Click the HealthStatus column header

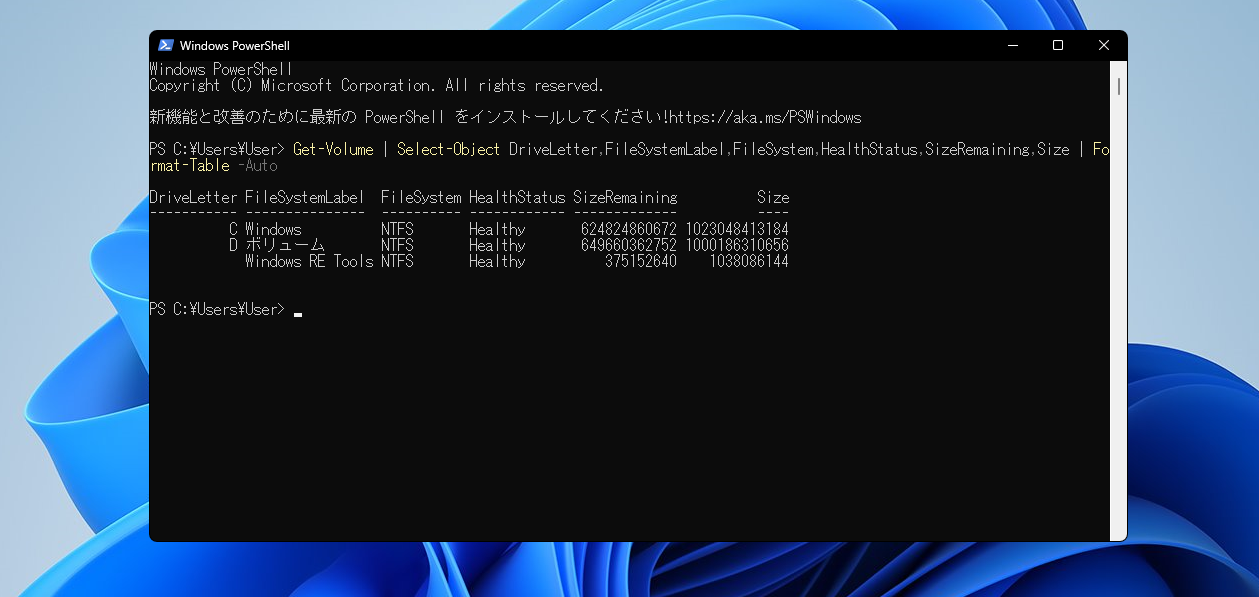tap(517, 197)
